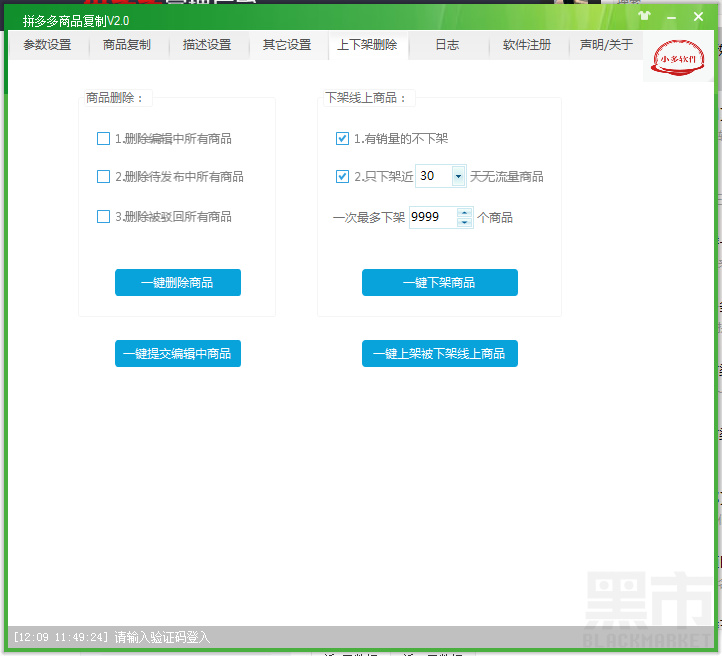Show the 声明/关于 tab
Viewport: 722px width, 656px height.
[607, 45]
